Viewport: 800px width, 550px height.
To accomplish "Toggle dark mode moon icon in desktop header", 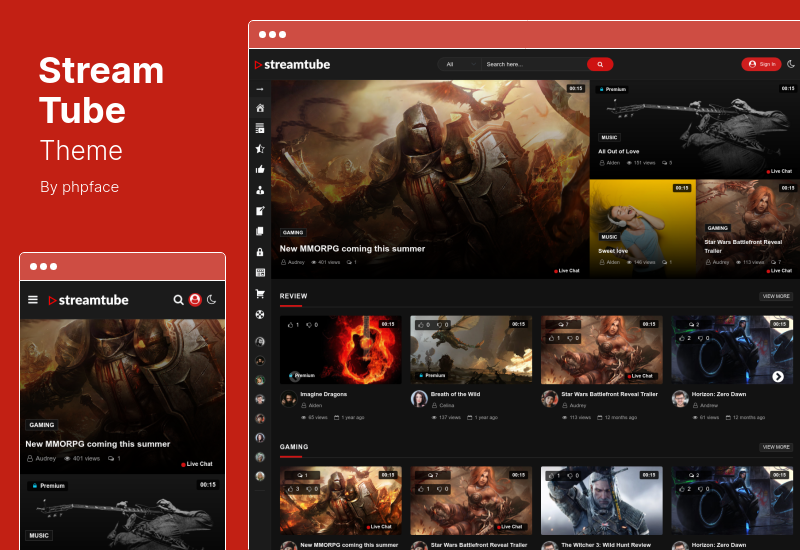I will 791,64.
